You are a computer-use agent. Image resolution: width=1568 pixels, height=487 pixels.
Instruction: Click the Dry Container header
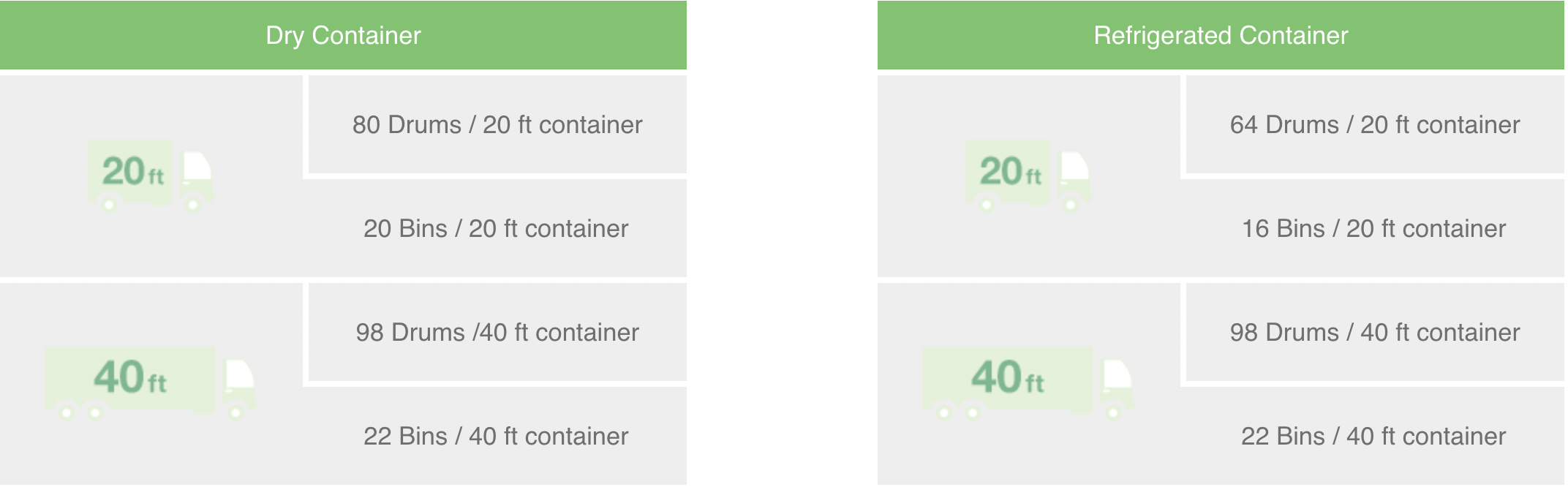click(x=343, y=35)
